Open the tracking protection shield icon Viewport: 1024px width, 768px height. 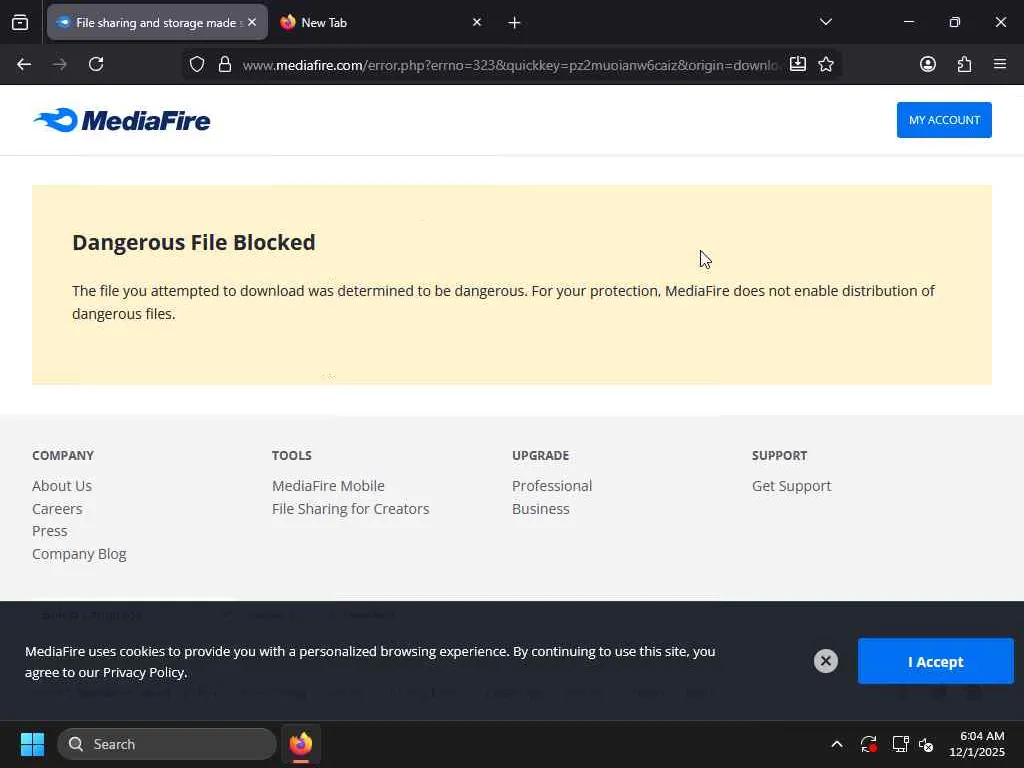click(197, 64)
